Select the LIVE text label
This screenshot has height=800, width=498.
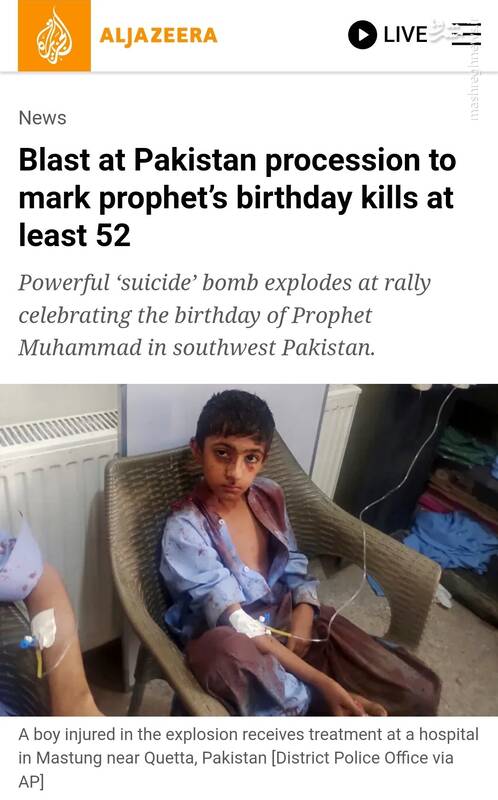[405, 35]
